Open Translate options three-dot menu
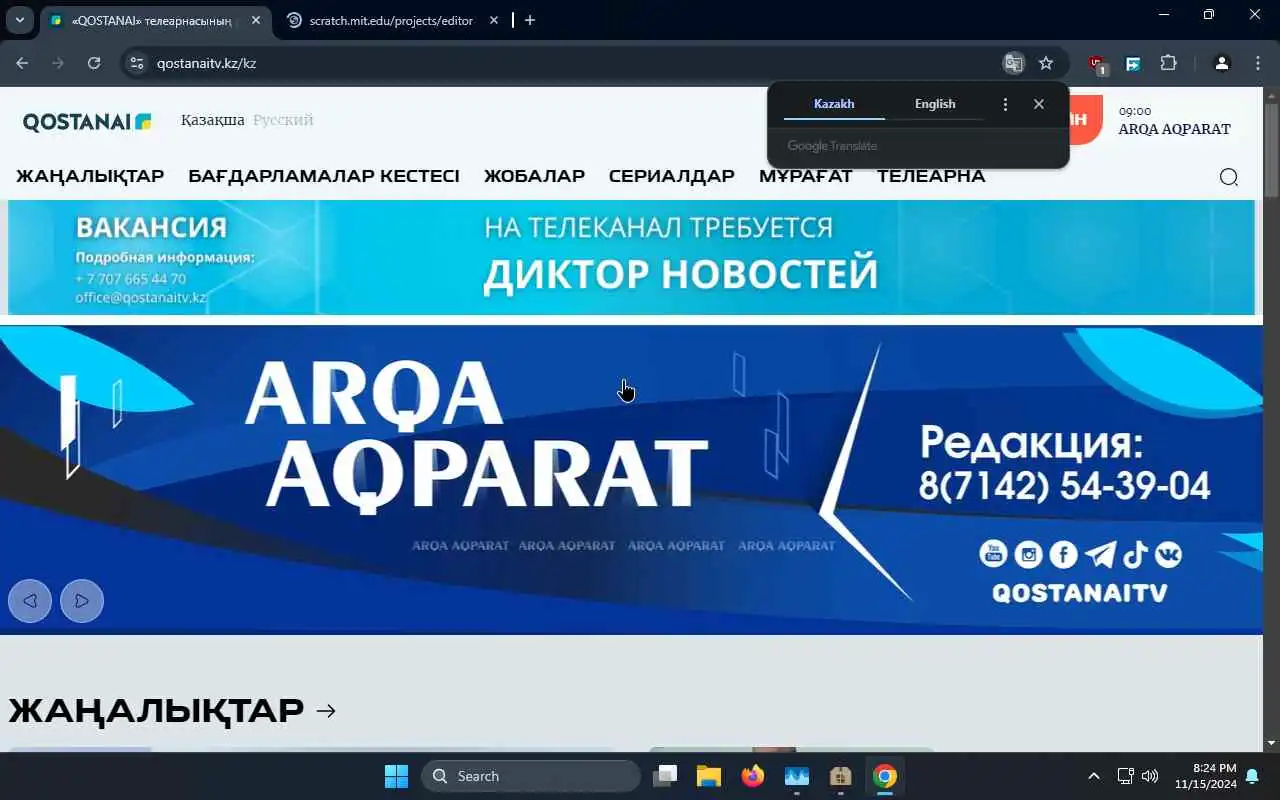1280x800 pixels. pos(1005,104)
